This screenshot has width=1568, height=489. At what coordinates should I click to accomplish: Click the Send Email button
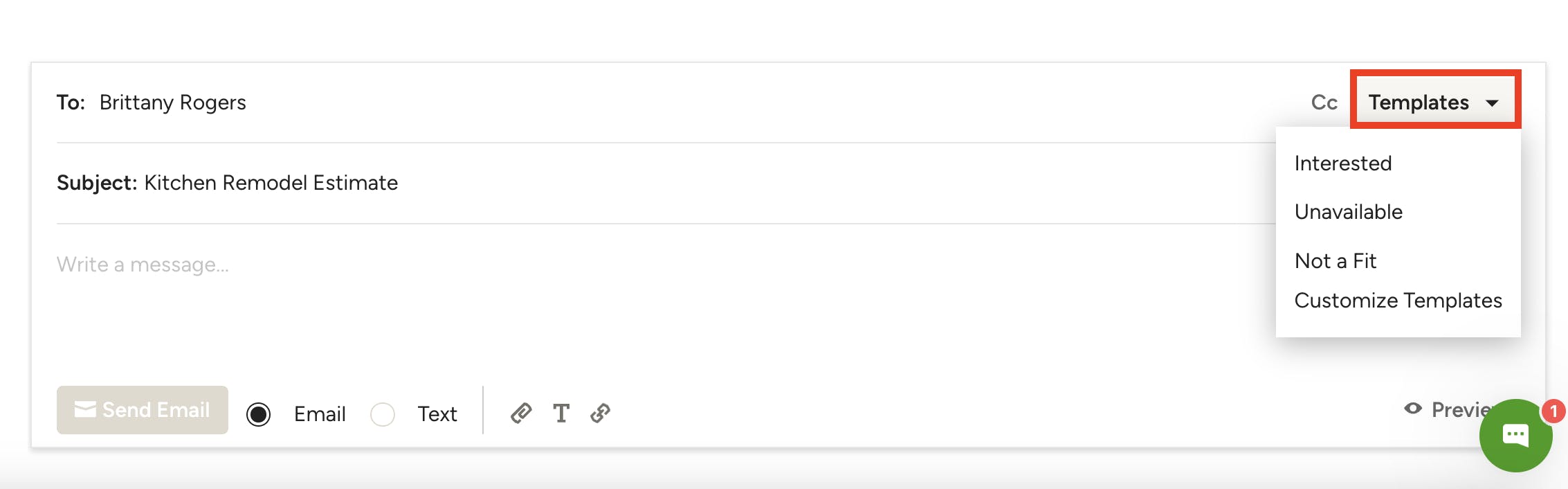click(x=143, y=410)
